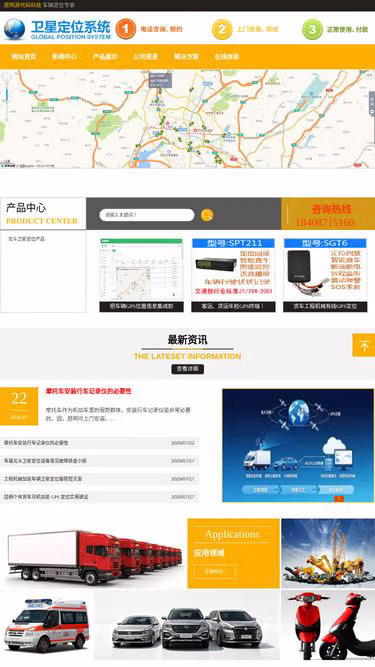This screenshot has width=375, height=667.
Task: Open the red headline 摩托车安装行车记录仪的必要性
Action: 88,391
